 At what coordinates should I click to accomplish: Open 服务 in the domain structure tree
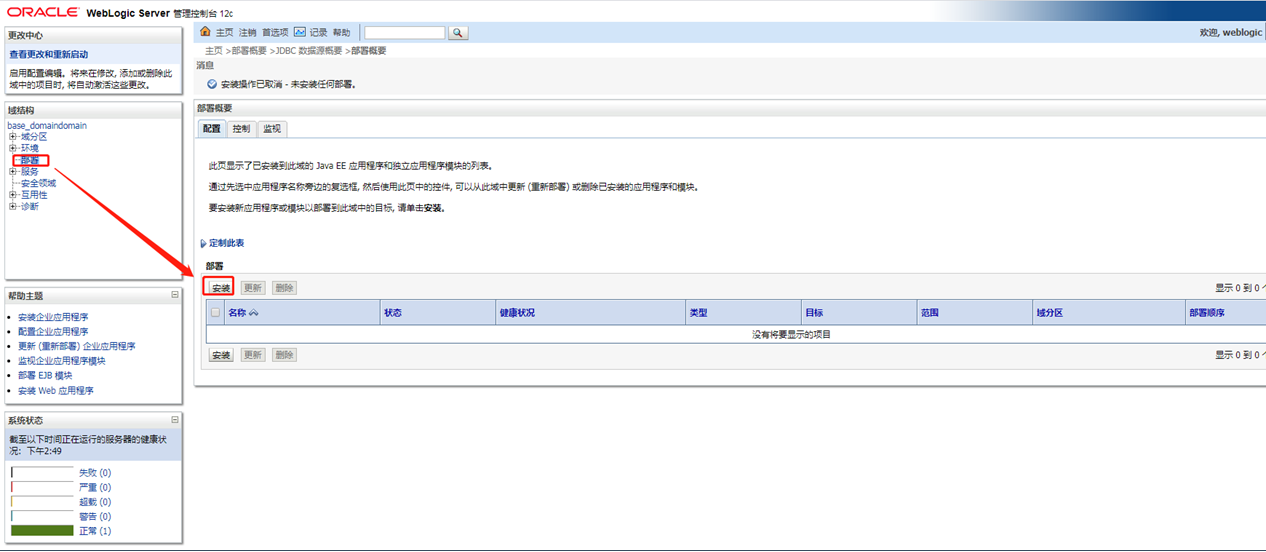pyautogui.click(x=30, y=172)
